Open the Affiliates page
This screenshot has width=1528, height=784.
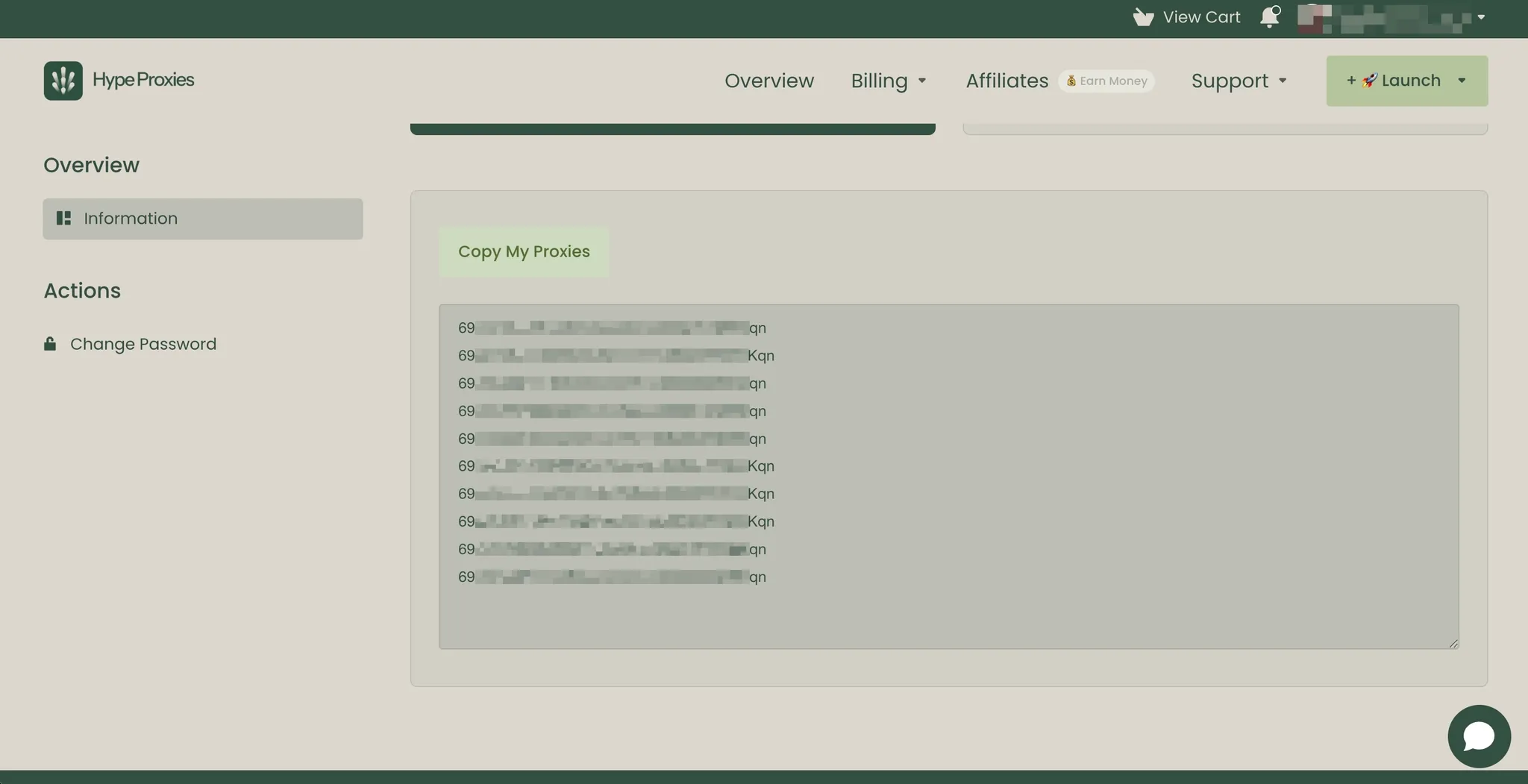(x=1006, y=81)
